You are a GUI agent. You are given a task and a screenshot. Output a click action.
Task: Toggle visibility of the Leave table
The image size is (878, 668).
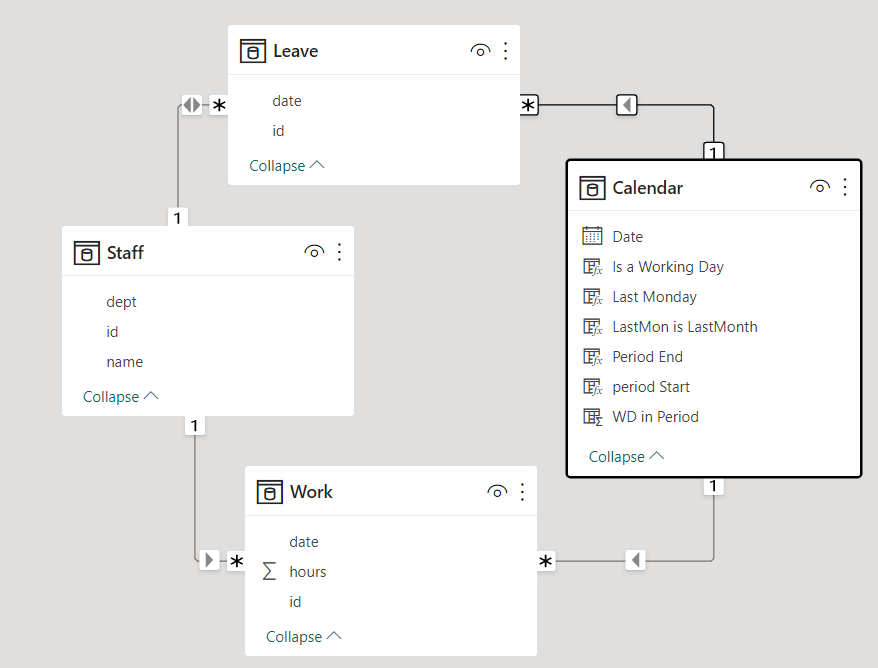tap(480, 51)
